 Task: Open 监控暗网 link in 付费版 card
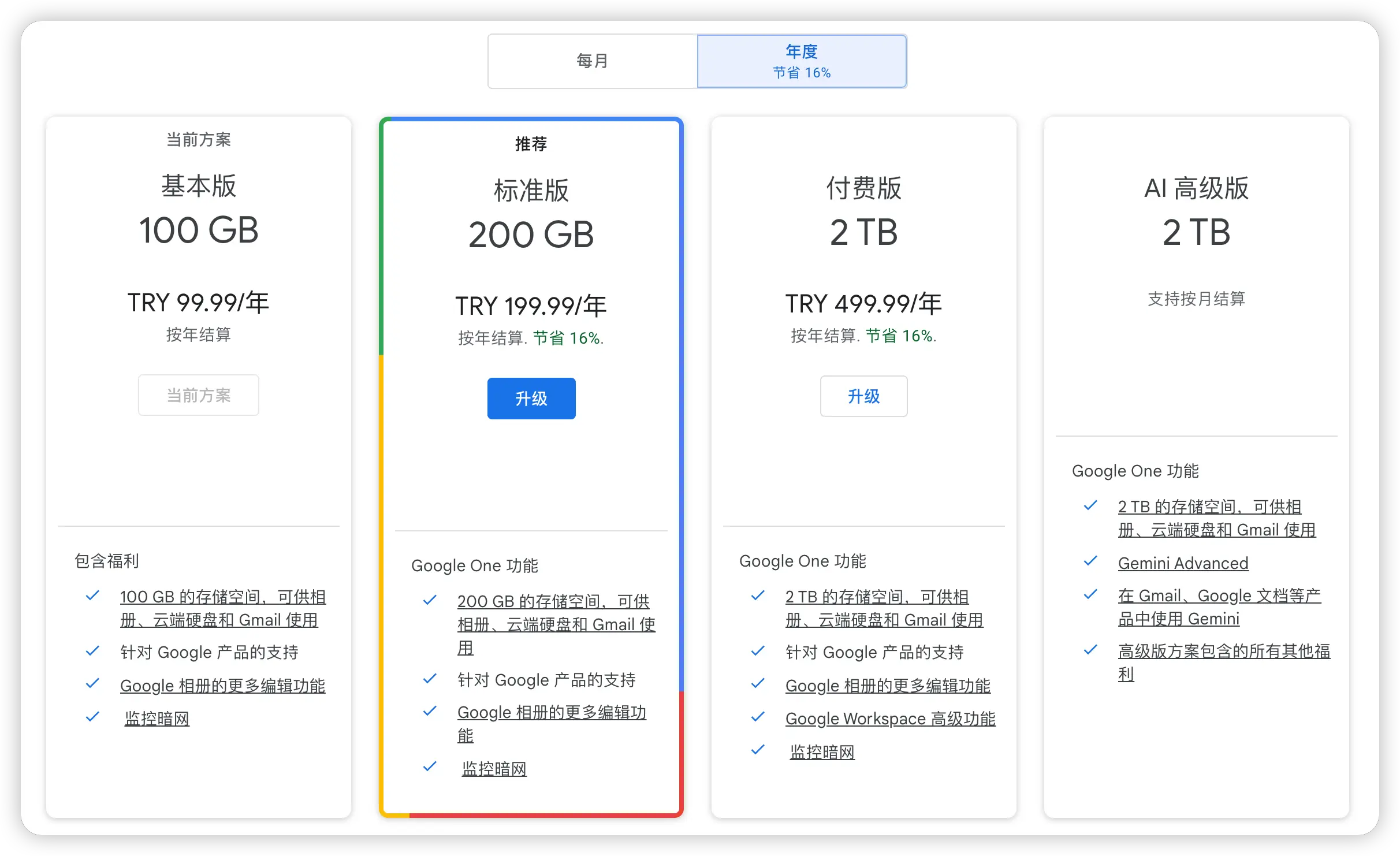[822, 752]
